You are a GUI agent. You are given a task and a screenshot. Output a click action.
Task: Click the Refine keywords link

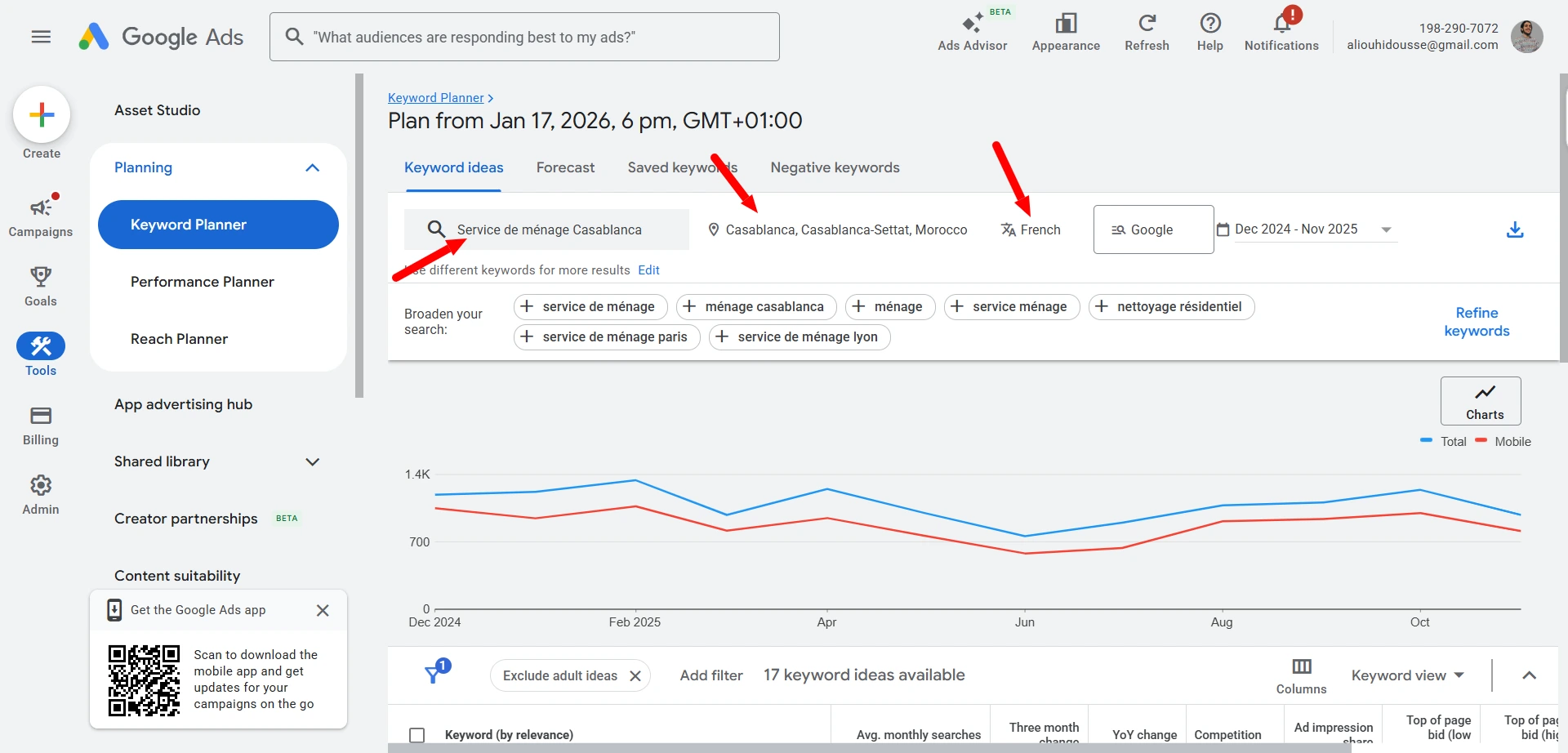1477,322
